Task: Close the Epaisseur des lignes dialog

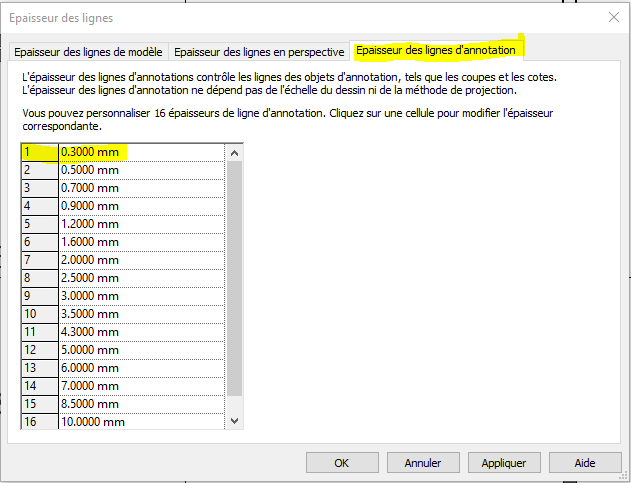Action: coord(613,17)
